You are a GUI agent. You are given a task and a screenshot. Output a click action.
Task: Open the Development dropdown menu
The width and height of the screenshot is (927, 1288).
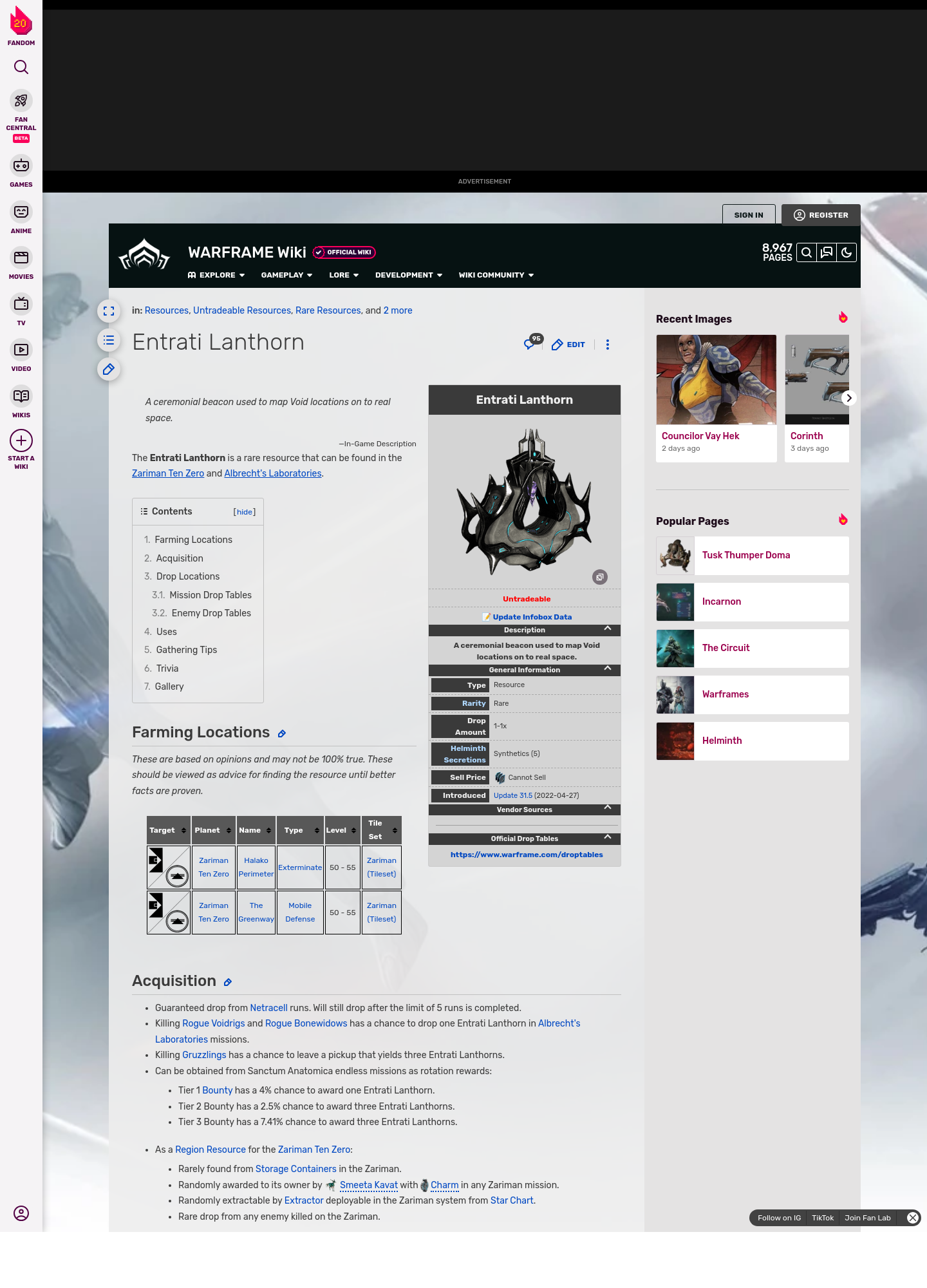click(x=409, y=275)
